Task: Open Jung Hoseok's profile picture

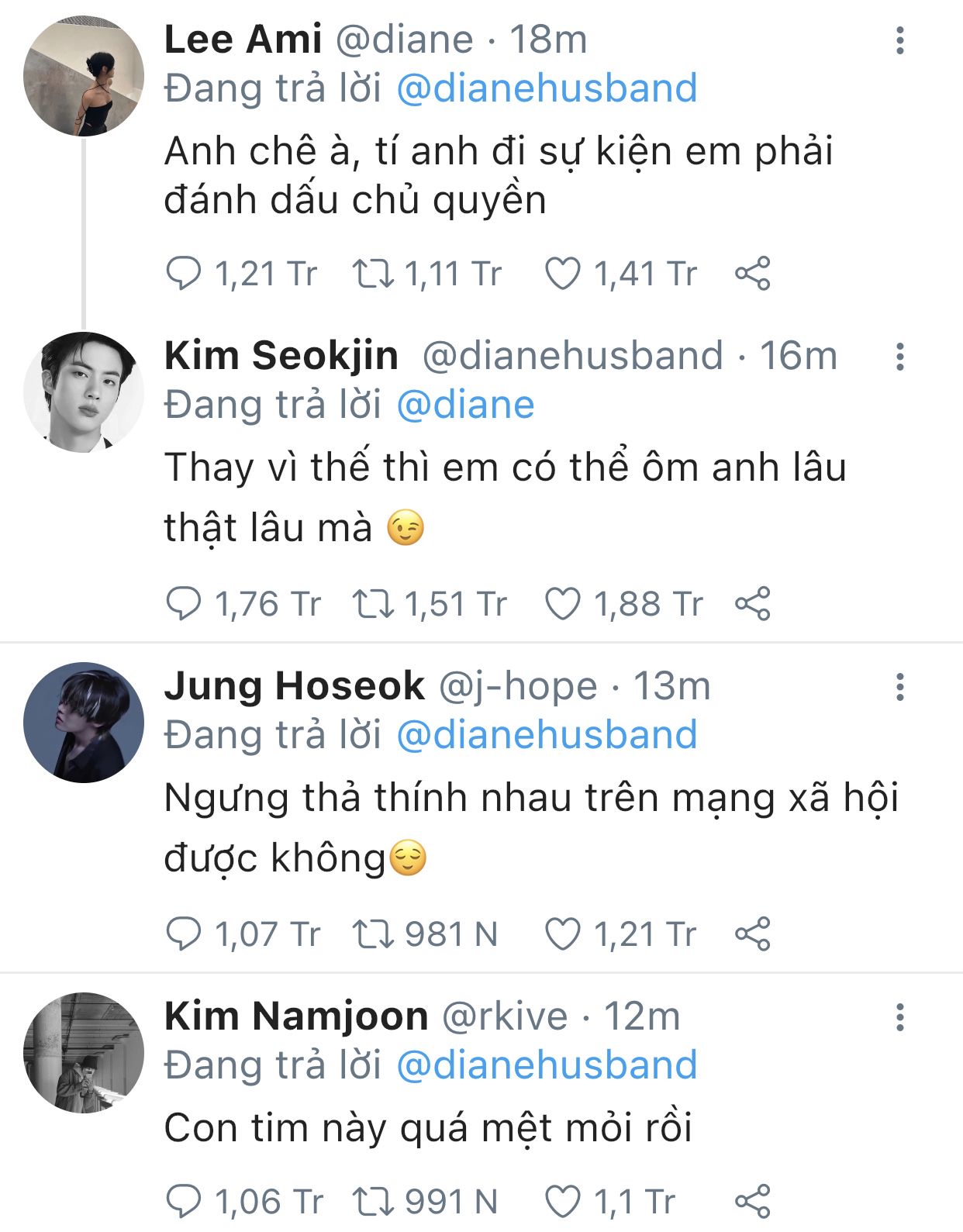Action: [x=84, y=722]
